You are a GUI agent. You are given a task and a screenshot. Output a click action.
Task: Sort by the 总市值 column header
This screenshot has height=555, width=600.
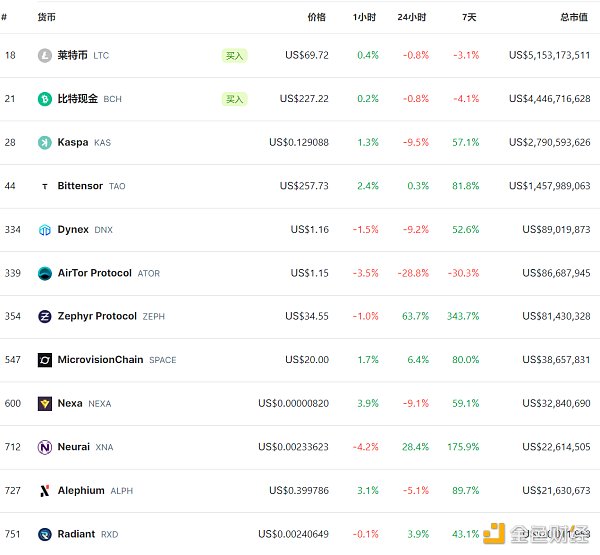574,17
